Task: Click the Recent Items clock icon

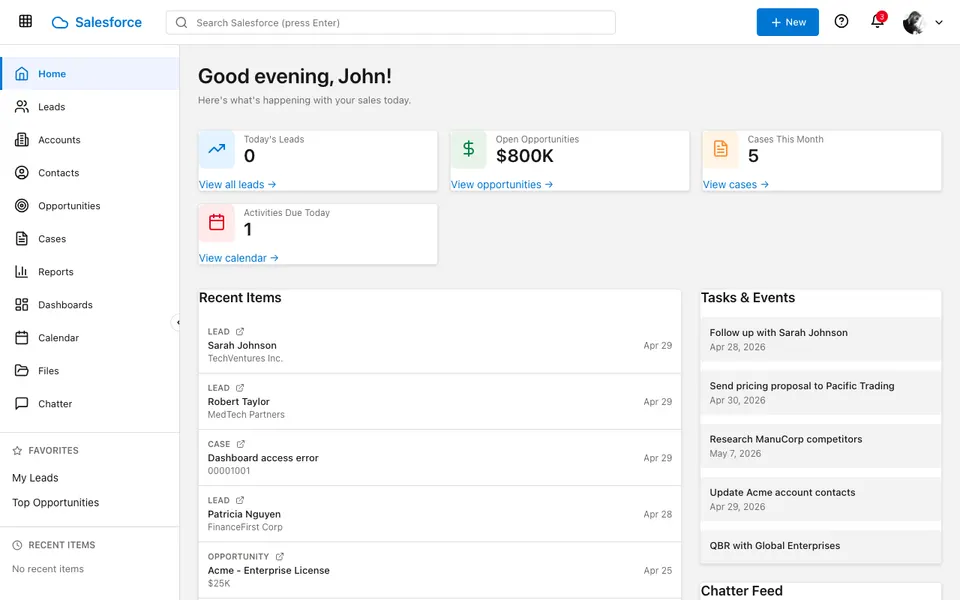Action: tap(17, 545)
